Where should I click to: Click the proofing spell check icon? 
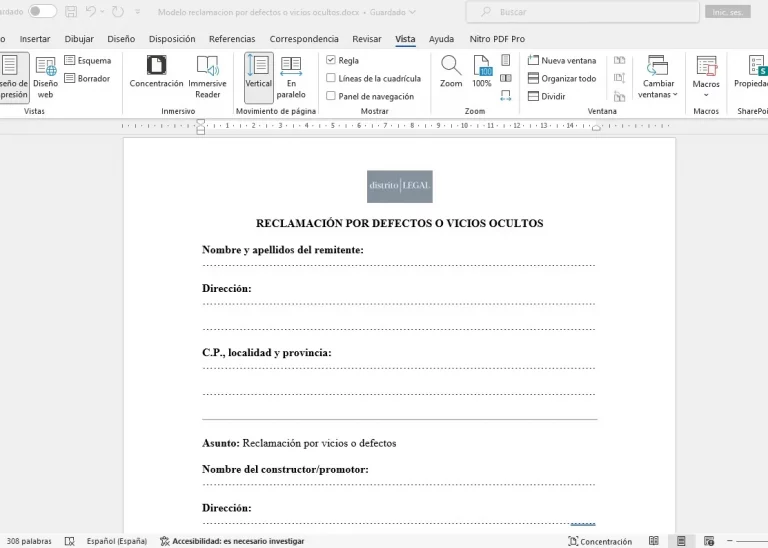(70, 541)
